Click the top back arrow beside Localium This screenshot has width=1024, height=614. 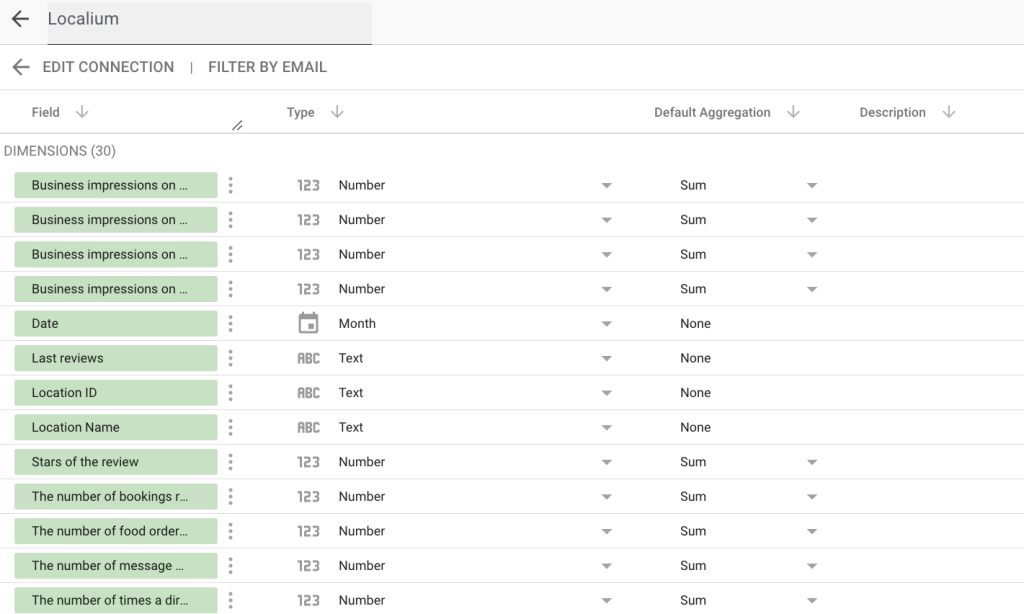(20, 19)
